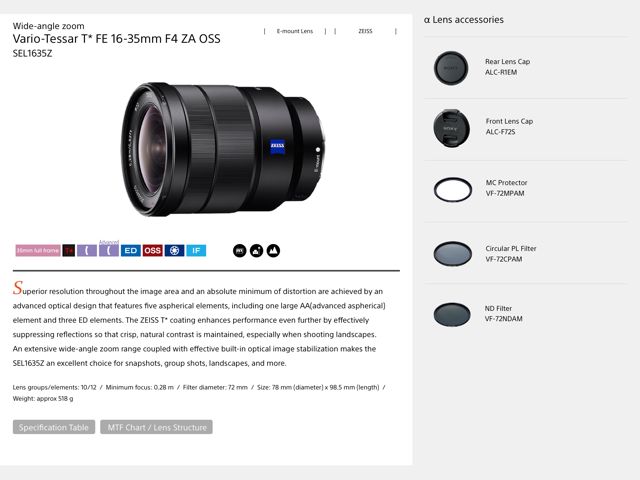
Task: Select the blue ED glass badge
Action: (131, 250)
